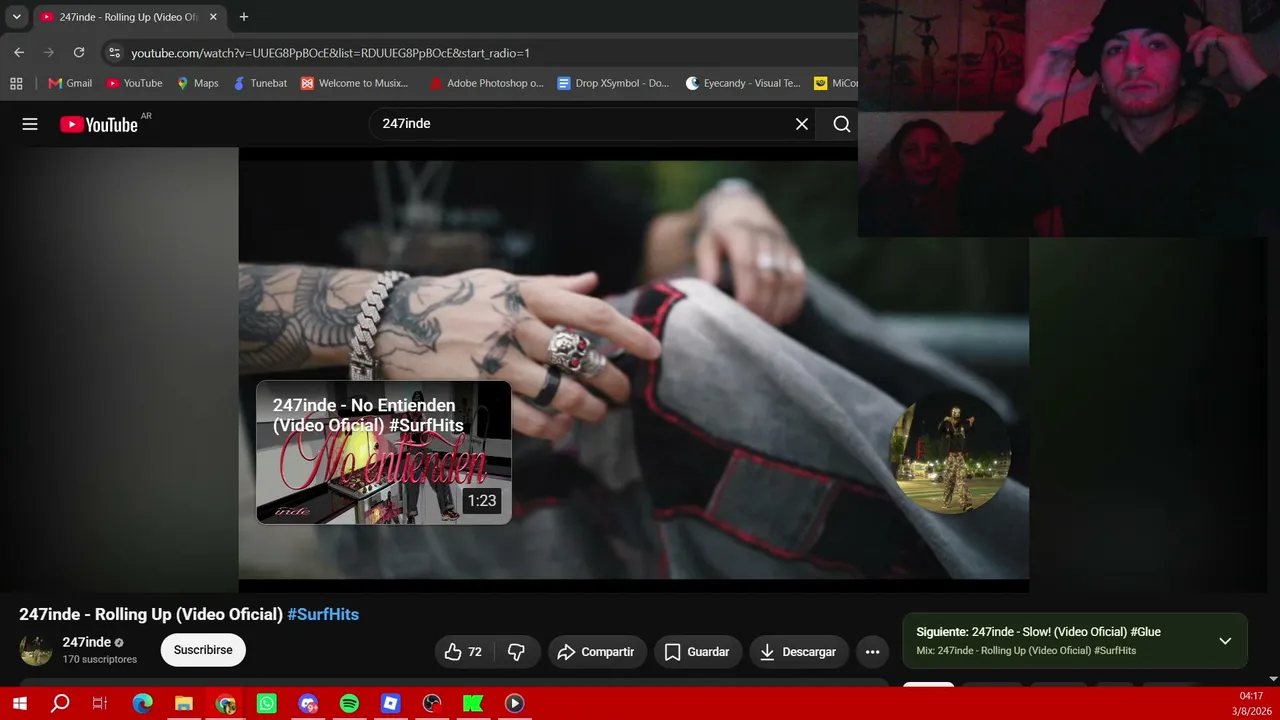Close the 247inde Rolling Up tab
Screen dimensions: 1280x720
(x=213, y=17)
